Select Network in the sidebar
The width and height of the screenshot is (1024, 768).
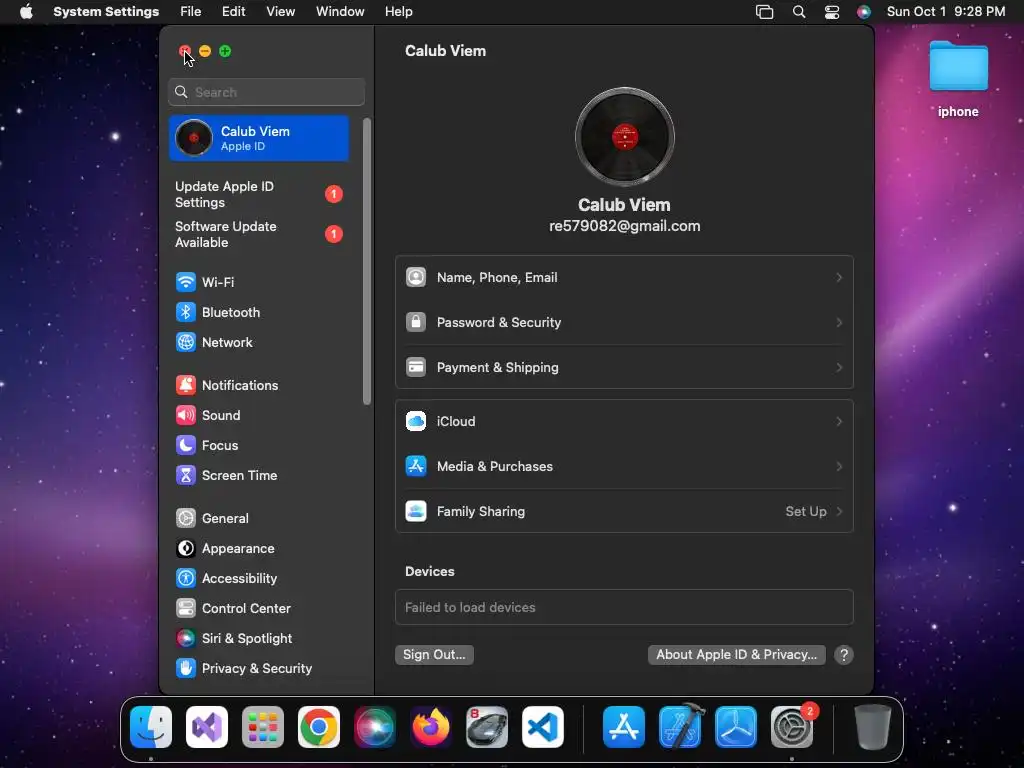259,342
